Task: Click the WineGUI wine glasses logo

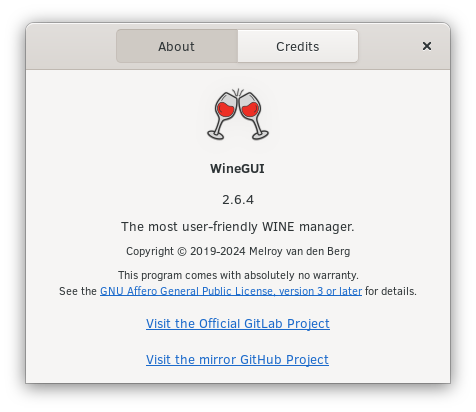Action: pos(238,114)
